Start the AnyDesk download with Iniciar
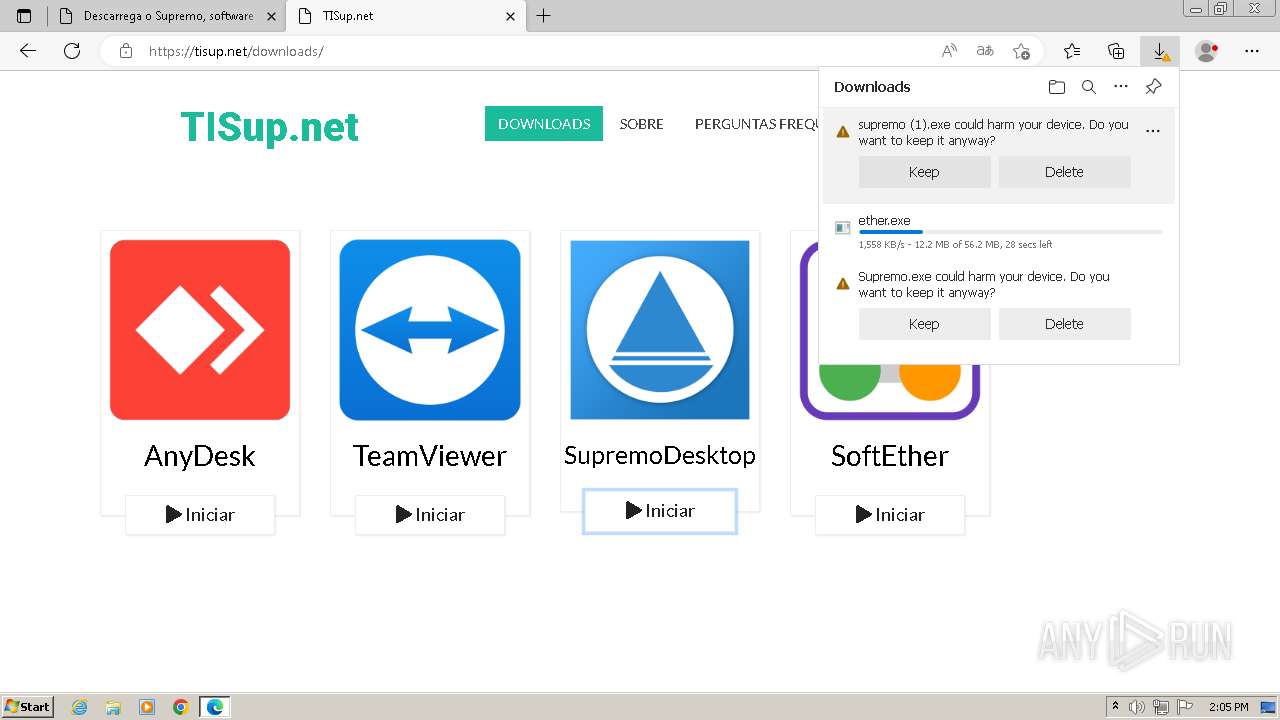 tap(200, 515)
